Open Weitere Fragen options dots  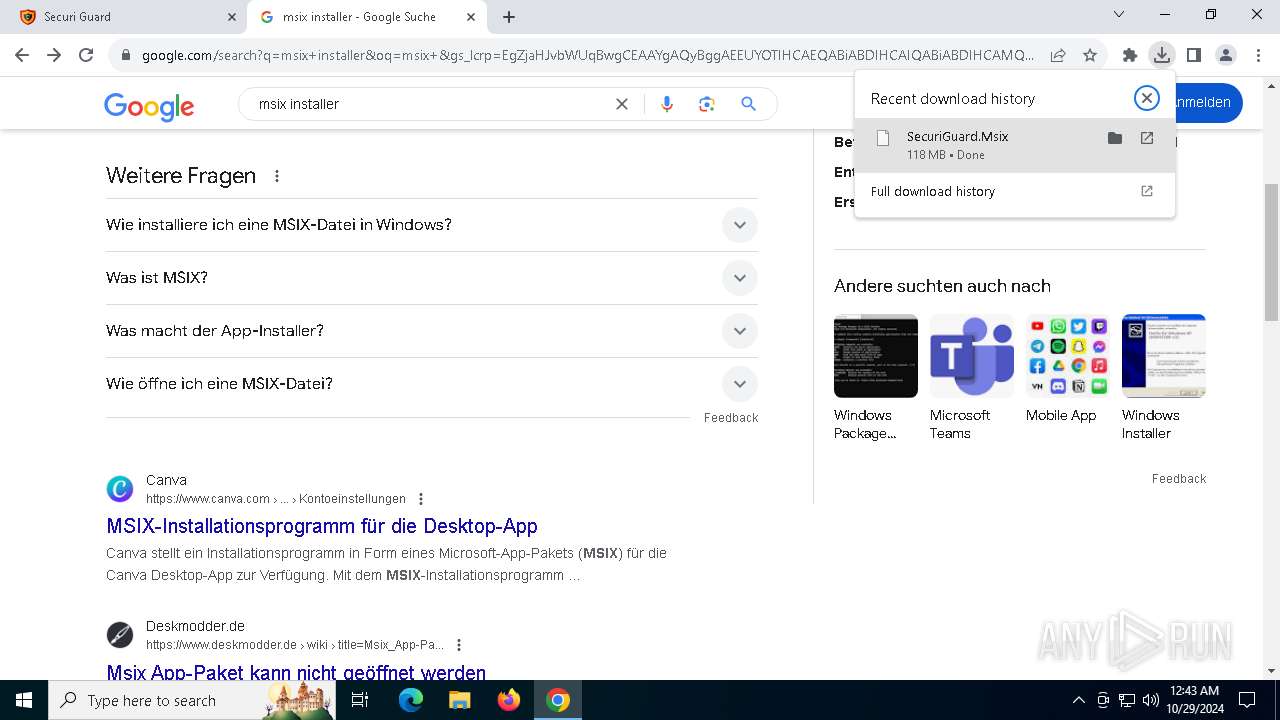click(277, 176)
